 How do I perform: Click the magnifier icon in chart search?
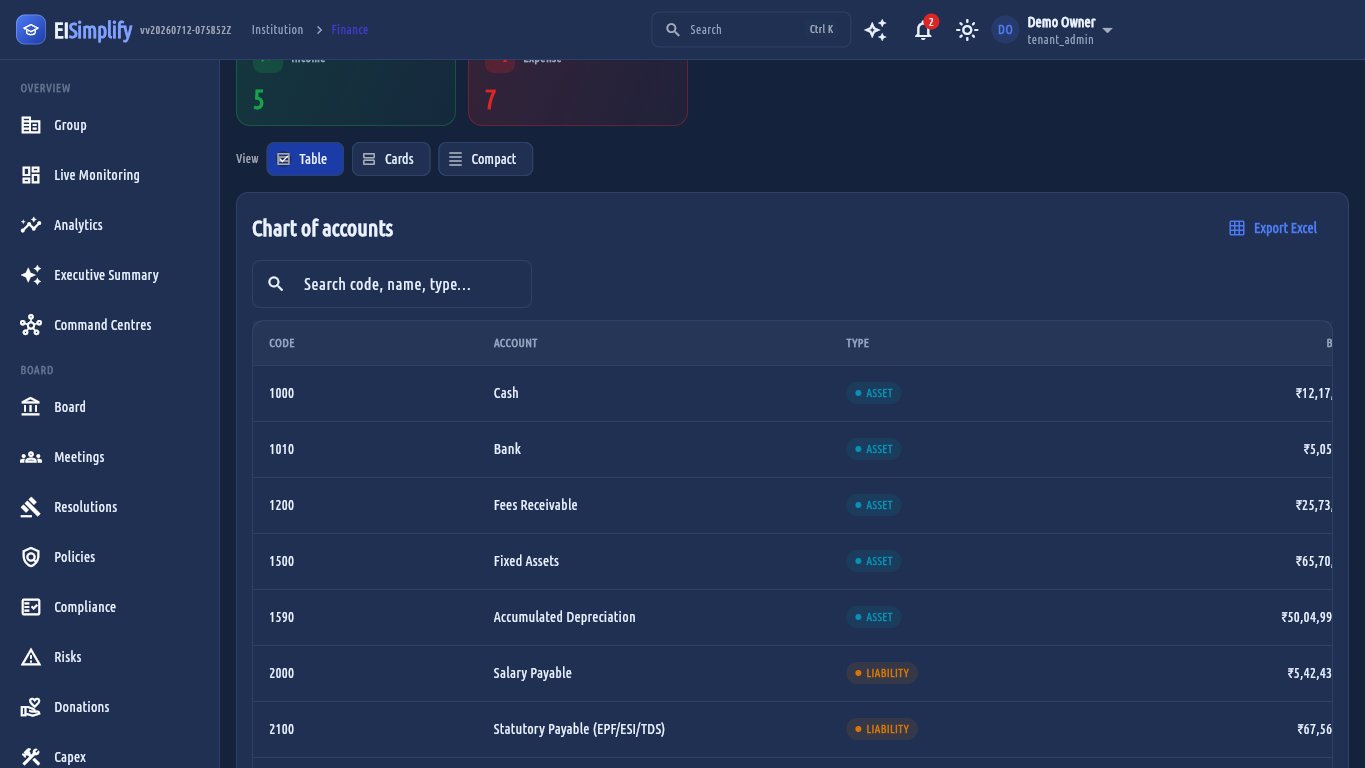[x=276, y=284]
